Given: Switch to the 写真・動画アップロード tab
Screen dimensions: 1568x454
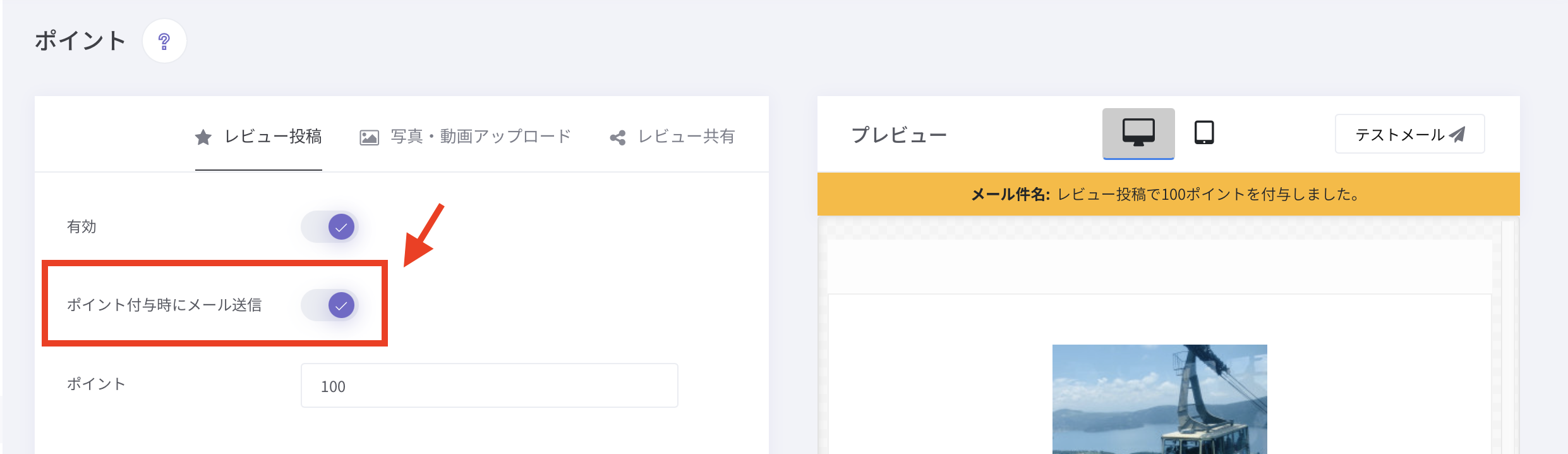Looking at the screenshot, I should point(480,137).
